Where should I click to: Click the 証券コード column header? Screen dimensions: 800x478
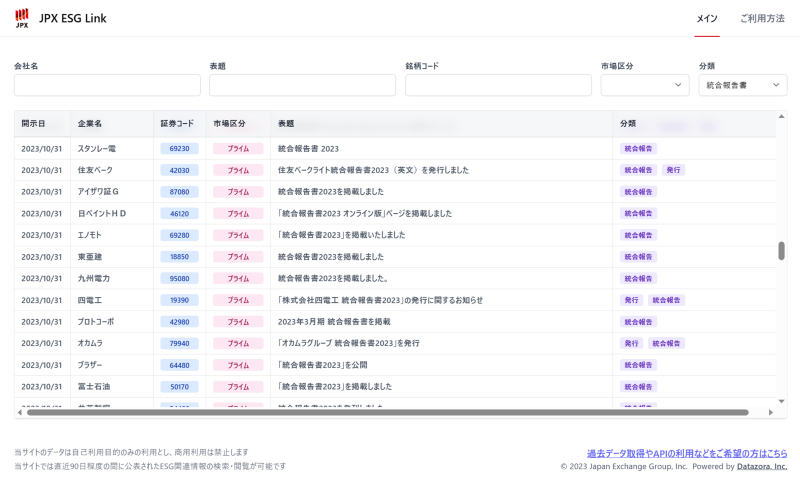[177, 124]
